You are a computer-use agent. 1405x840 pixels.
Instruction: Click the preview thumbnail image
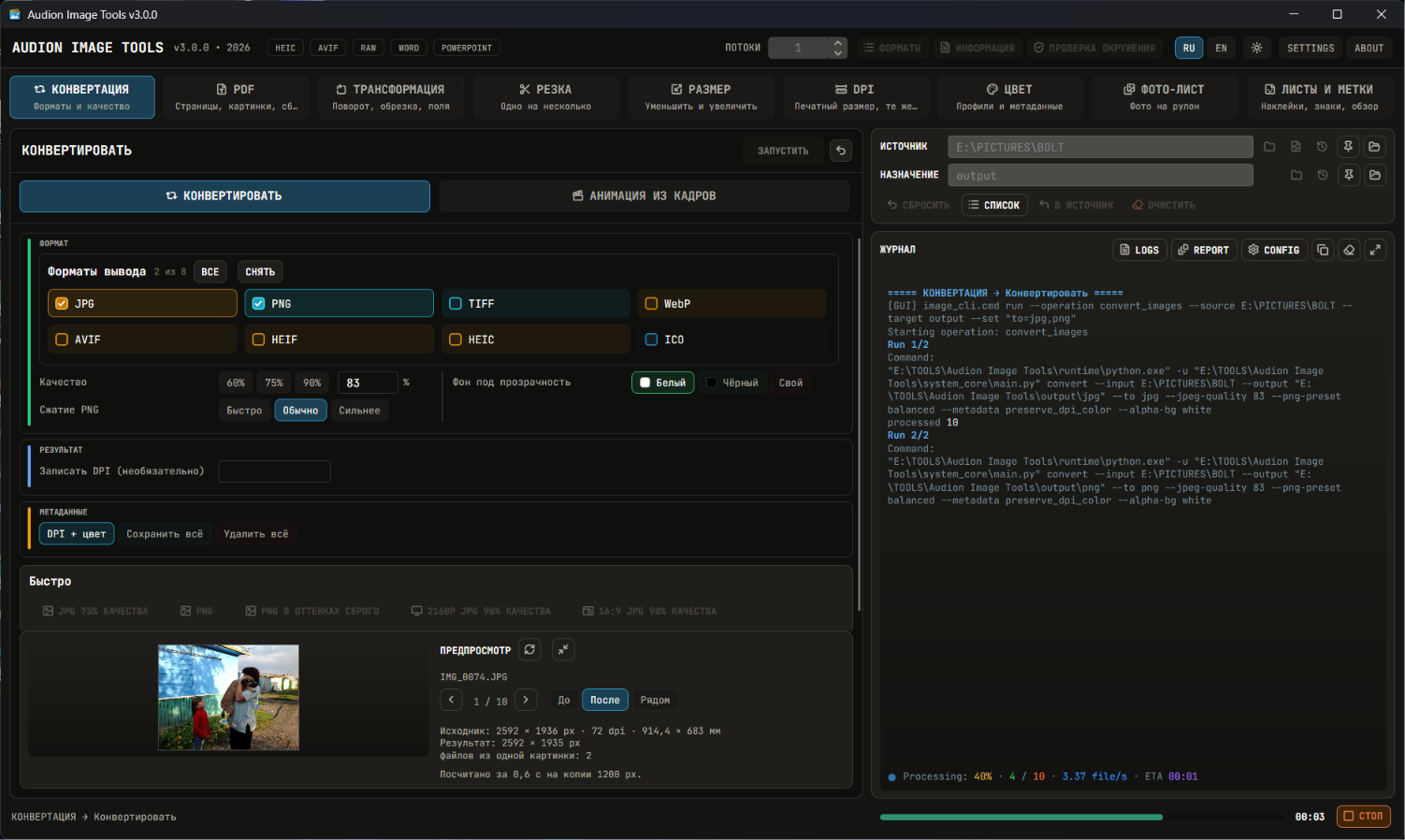(228, 697)
